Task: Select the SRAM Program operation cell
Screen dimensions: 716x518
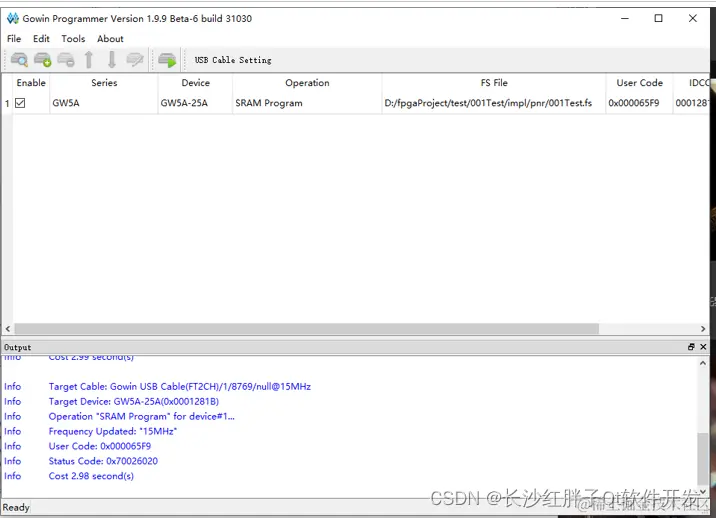Action: click(307, 103)
